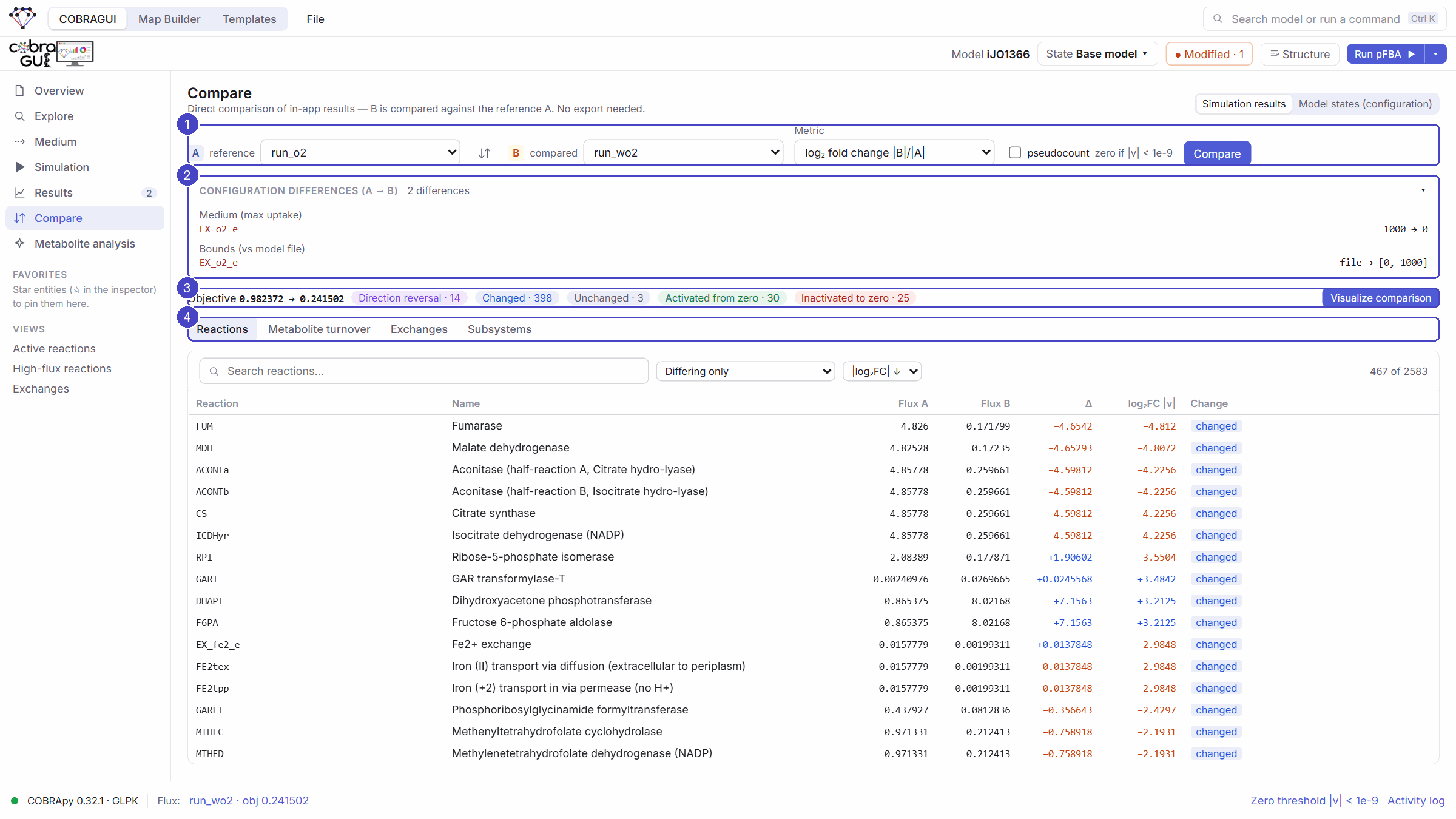Screen dimensions: 1456x819
Task: Open the Templates tab
Action: (249, 19)
